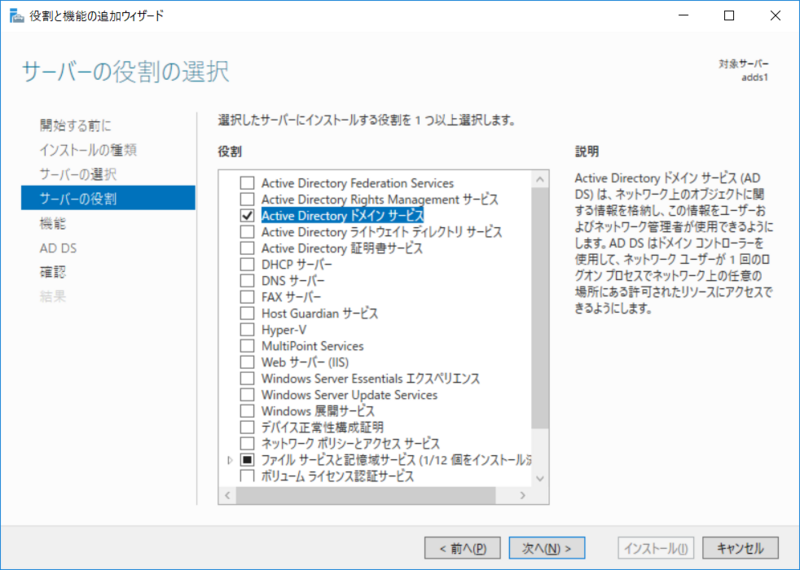Viewport: 800px width, 570px height.
Task: Go to the サーバーの選択 step
Action: pyautogui.click(x=78, y=175)
